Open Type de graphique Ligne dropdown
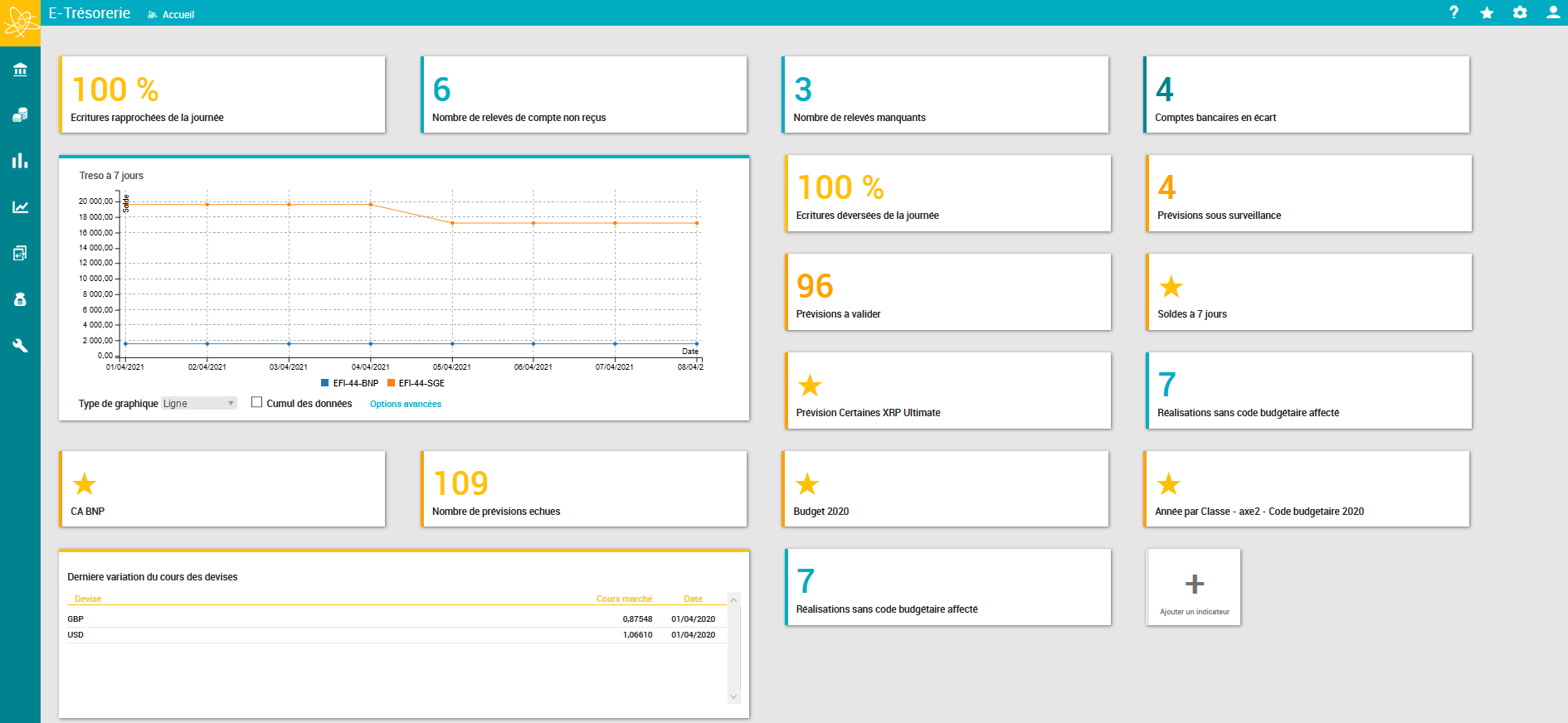Image resolution: width=1568 pixels, height=723 pixels. pyautogui.click(x=199, y=404)
